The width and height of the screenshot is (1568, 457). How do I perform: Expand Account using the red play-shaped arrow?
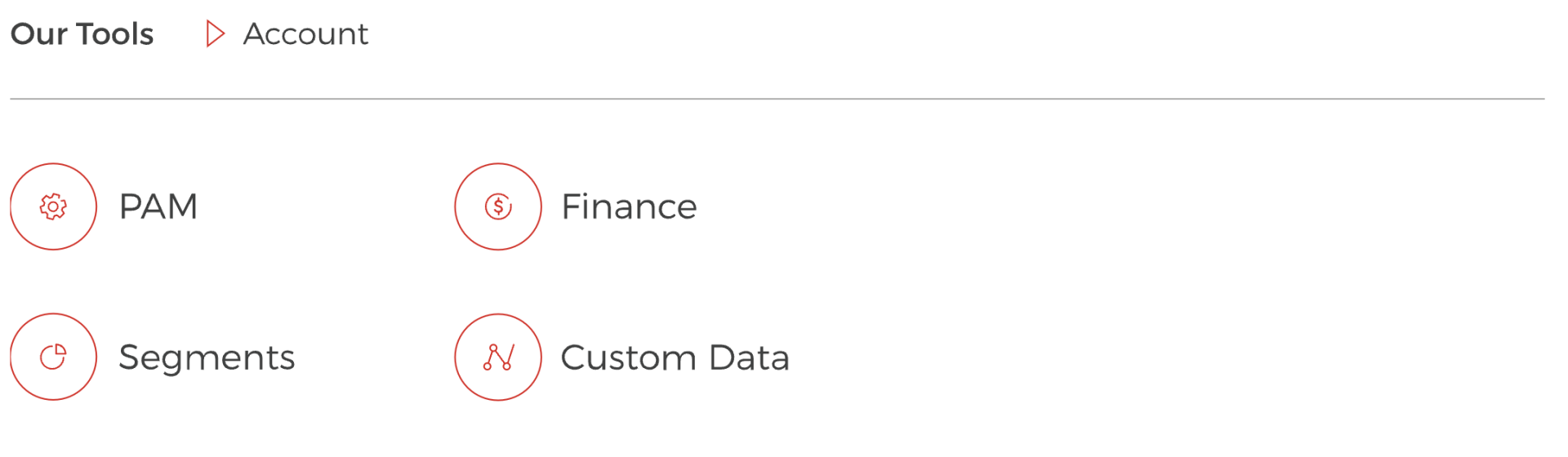[x=215, y=33]
